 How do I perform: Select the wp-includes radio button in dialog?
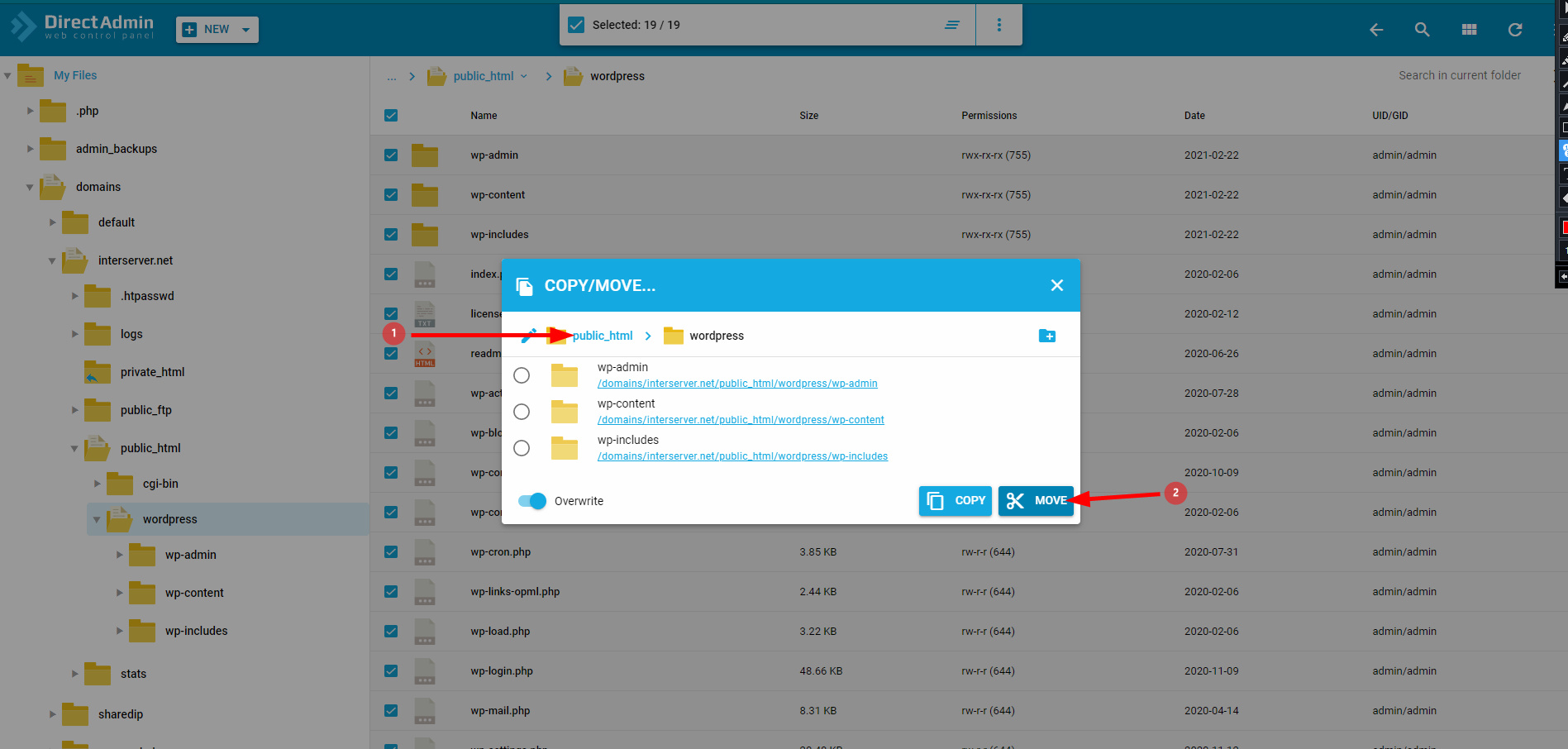522,448
